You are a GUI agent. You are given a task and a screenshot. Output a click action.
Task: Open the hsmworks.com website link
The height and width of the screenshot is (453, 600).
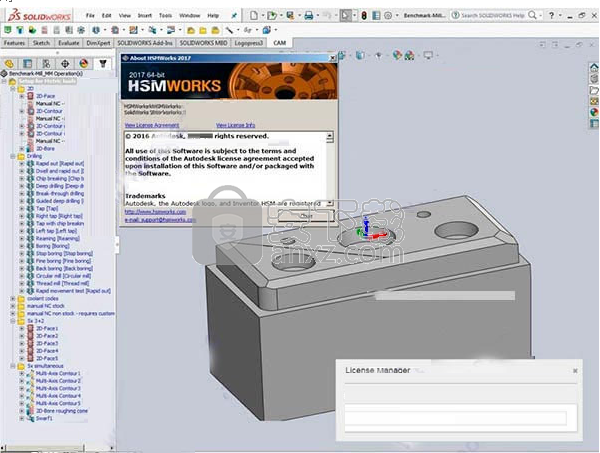pos(155,212)
